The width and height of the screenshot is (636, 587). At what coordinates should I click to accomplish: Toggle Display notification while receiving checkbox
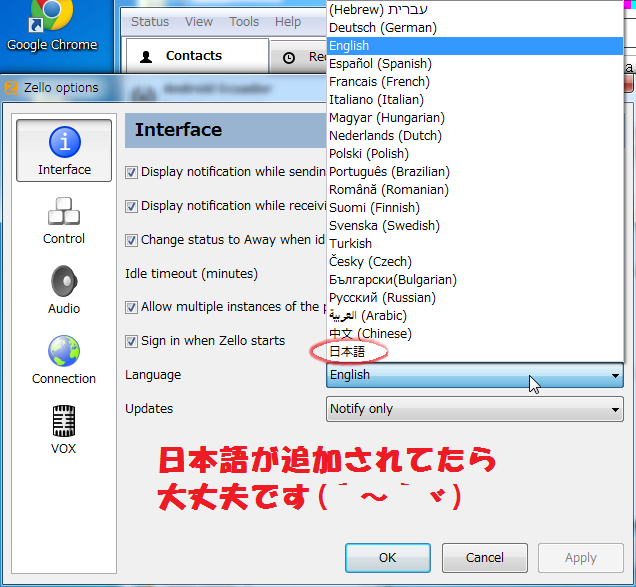coord(131,206)
